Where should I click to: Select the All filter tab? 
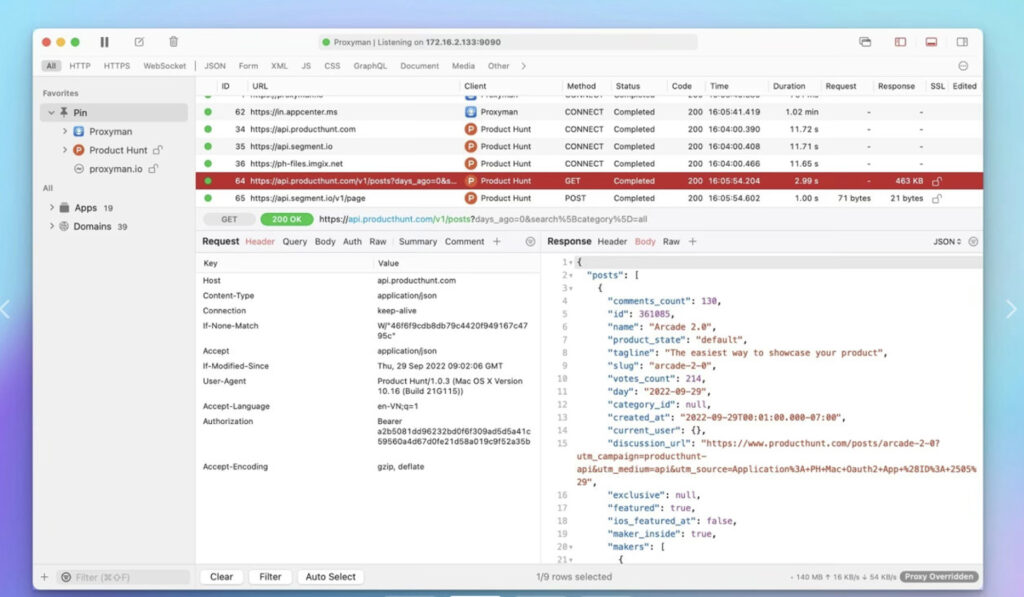point(51,66)
